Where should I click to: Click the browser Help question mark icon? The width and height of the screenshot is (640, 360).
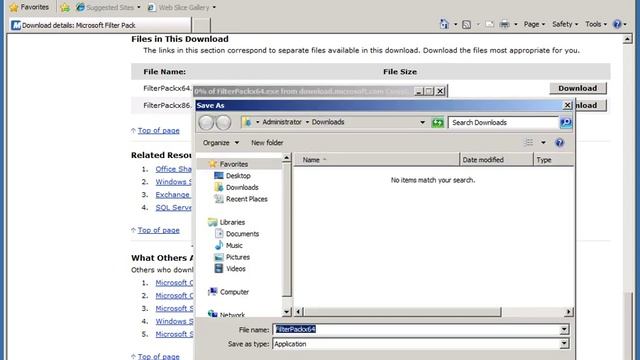[617, 24]
